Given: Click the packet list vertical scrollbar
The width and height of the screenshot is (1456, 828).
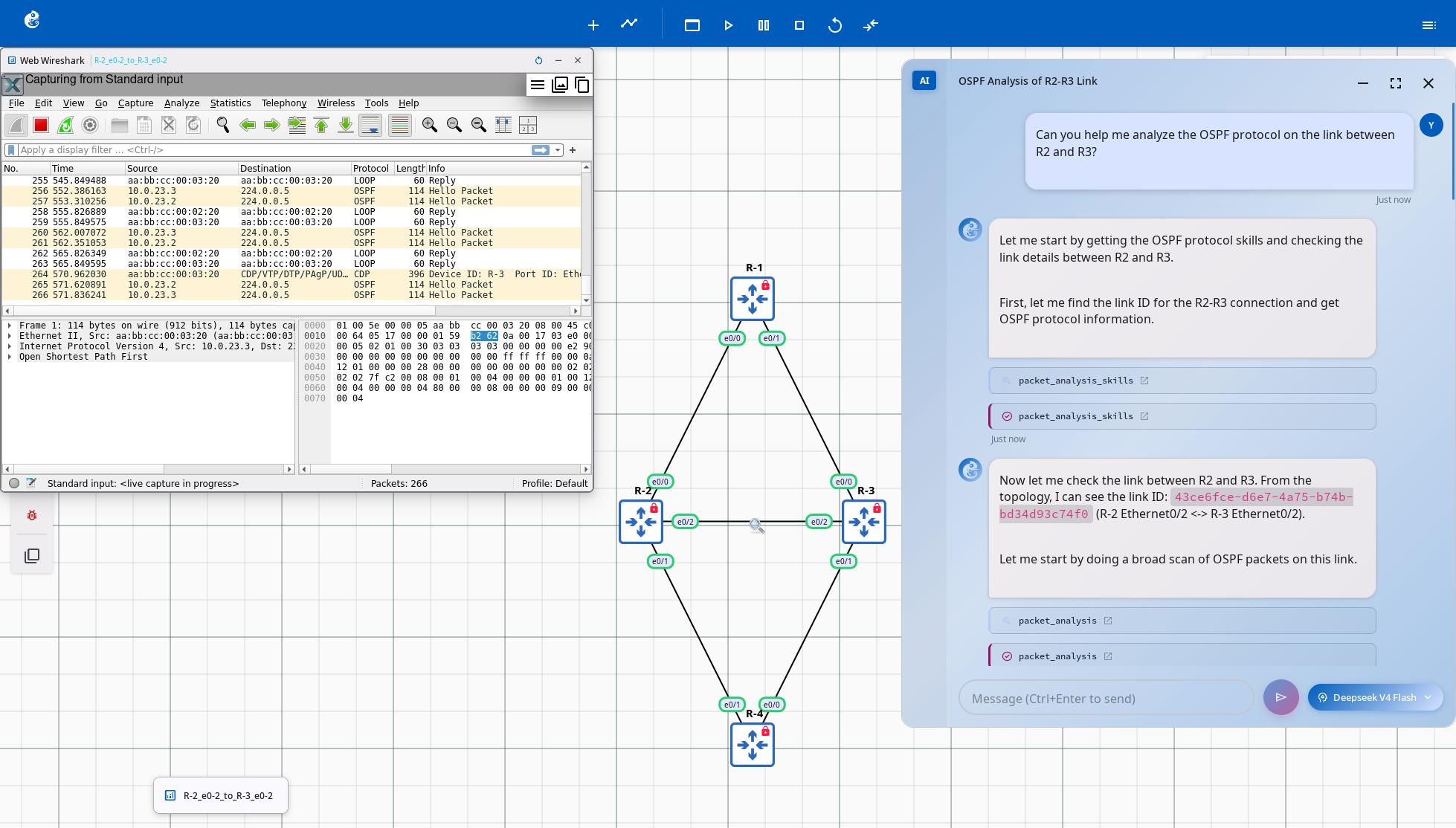Looking at the screenshot, I should (x=587, y=233).
